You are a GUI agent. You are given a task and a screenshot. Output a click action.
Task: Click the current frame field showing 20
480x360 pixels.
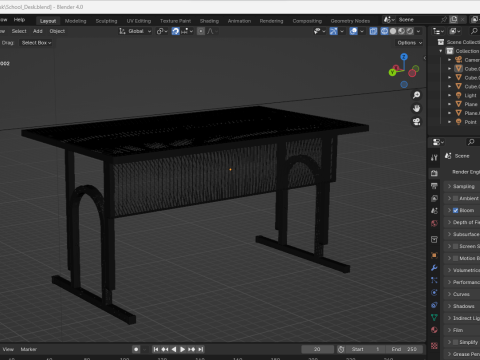click(x=317, y=349)
